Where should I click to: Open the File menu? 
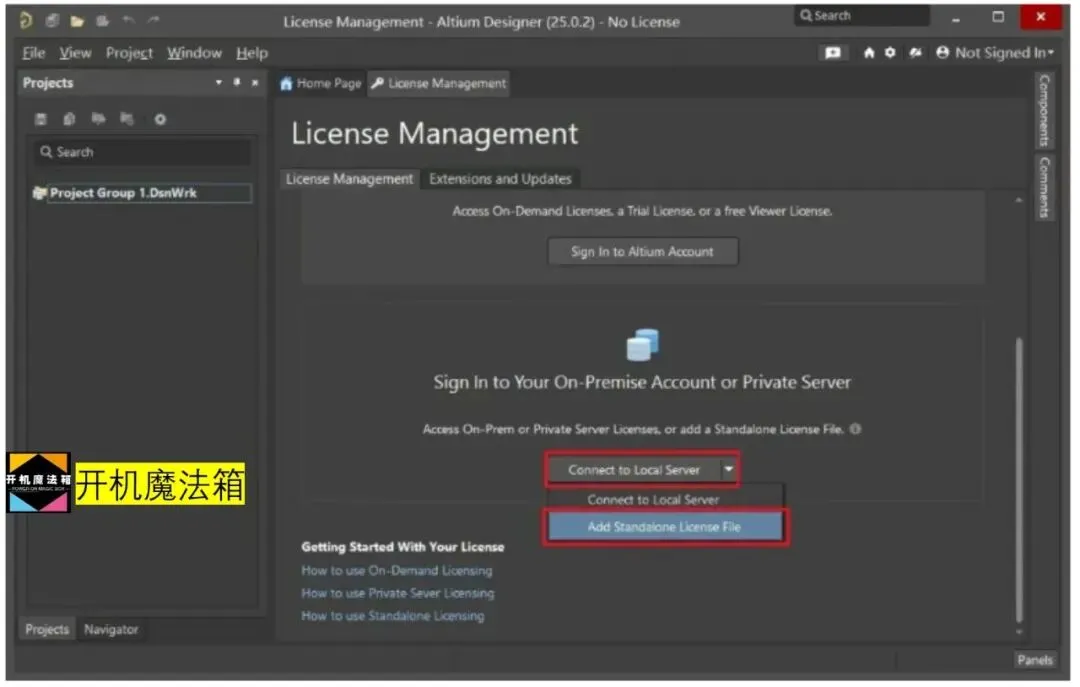[x=33, y=53]
